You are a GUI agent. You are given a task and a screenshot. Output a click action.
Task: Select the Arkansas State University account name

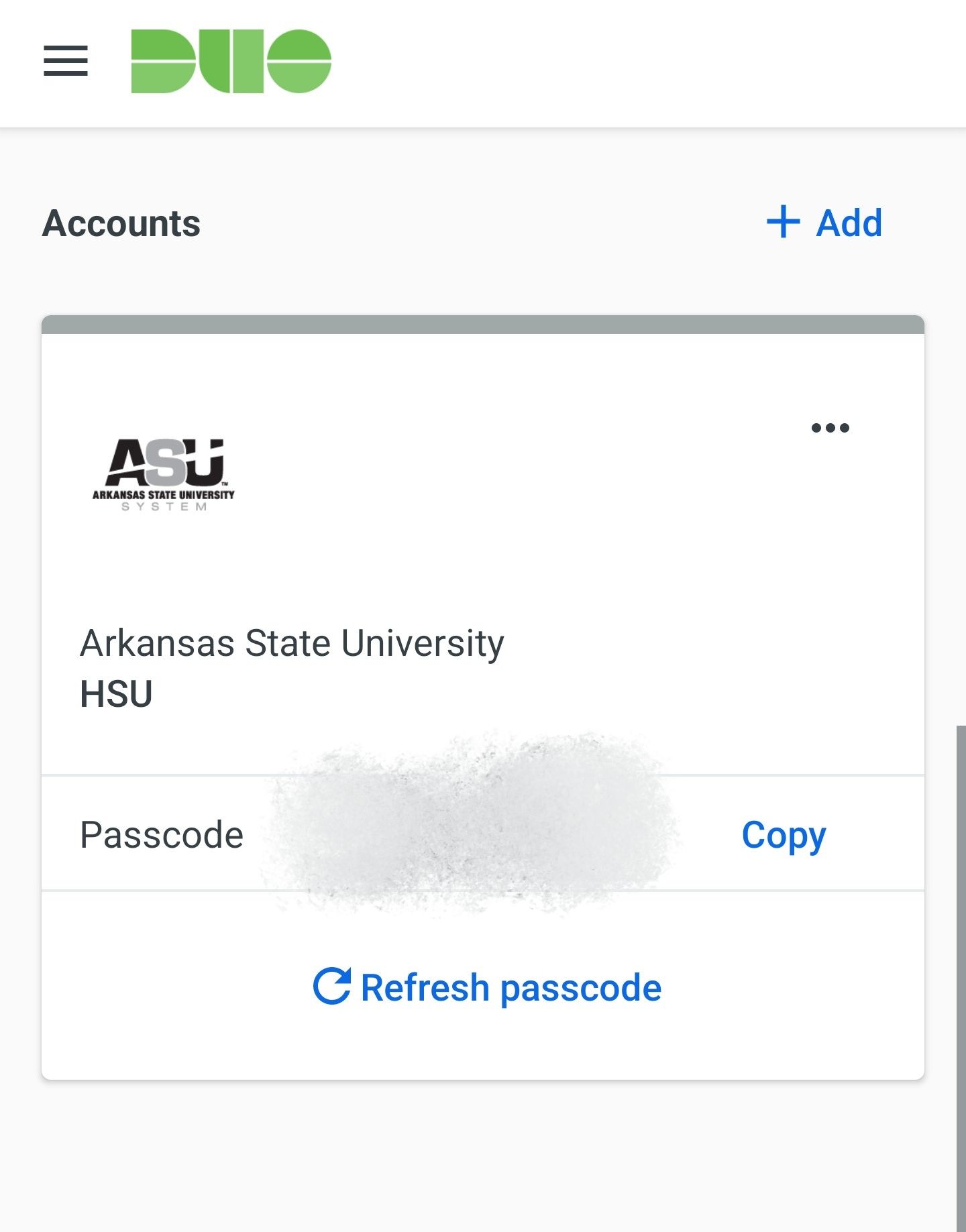click(292, 643)
